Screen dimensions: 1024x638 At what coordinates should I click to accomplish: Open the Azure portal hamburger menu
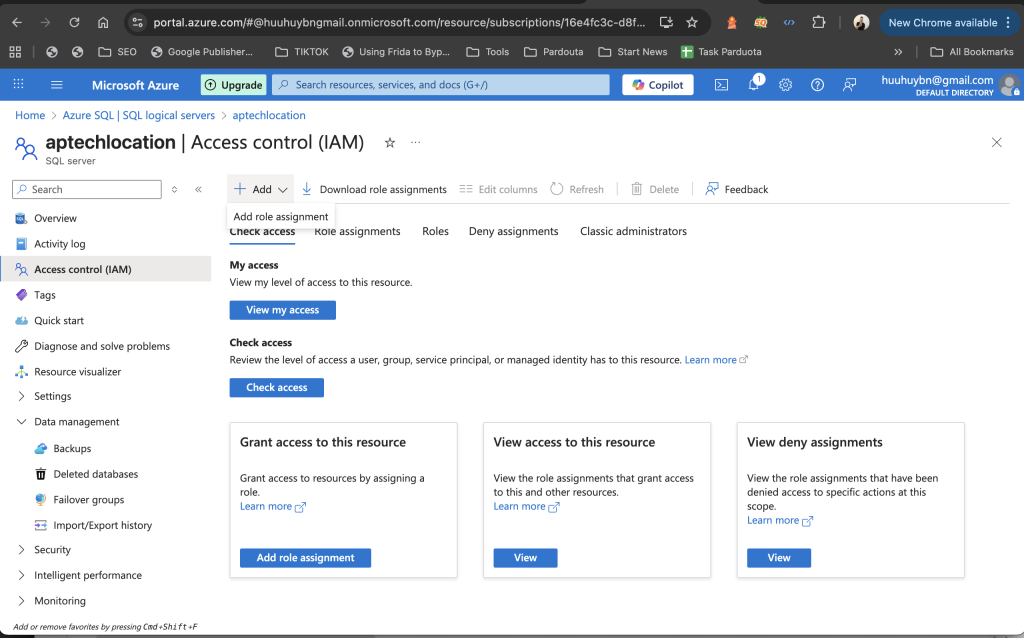pyautogui.click(x=57, y=85)
